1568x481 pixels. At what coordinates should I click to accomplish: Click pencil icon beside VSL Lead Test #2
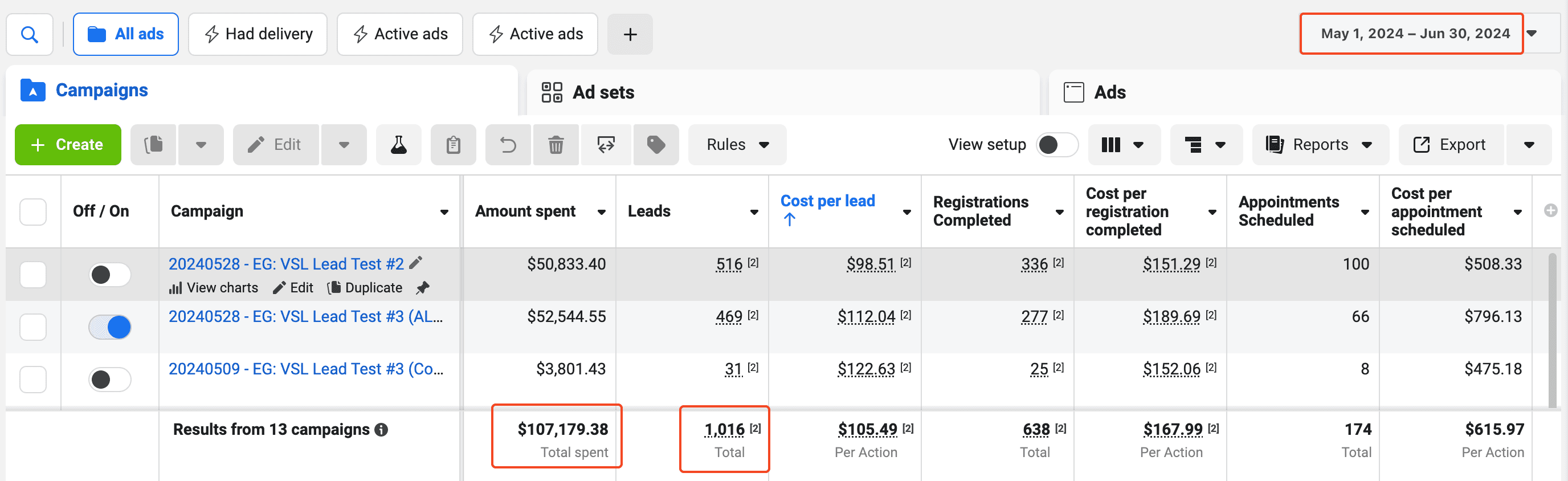click(416, 263)
